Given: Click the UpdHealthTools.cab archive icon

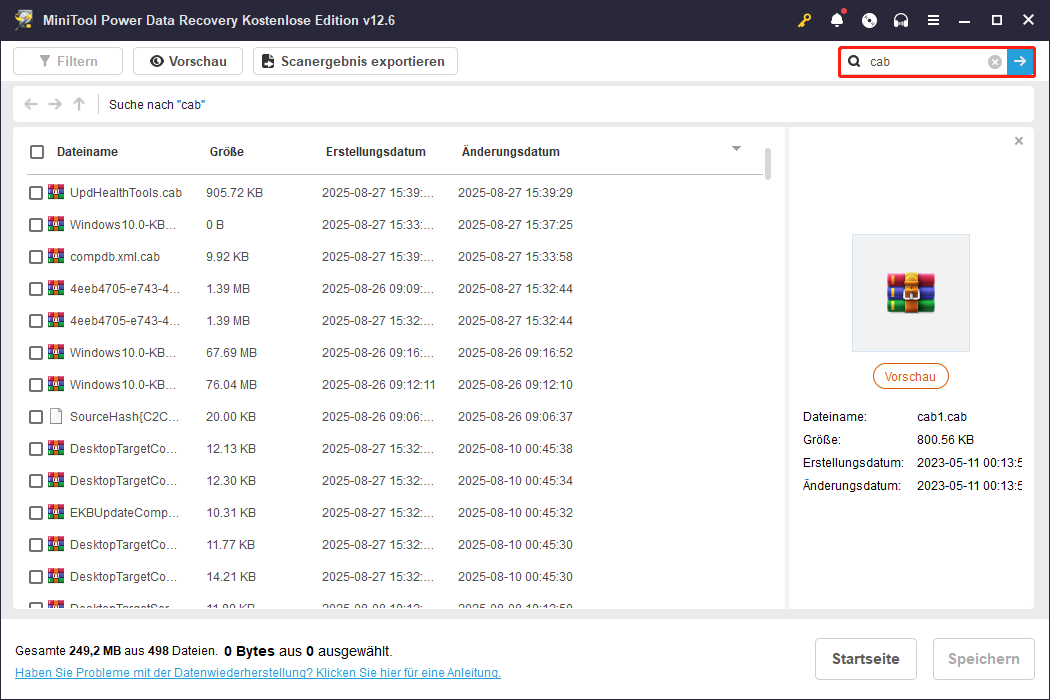Looking at the screenshot, I should point(56,192).
